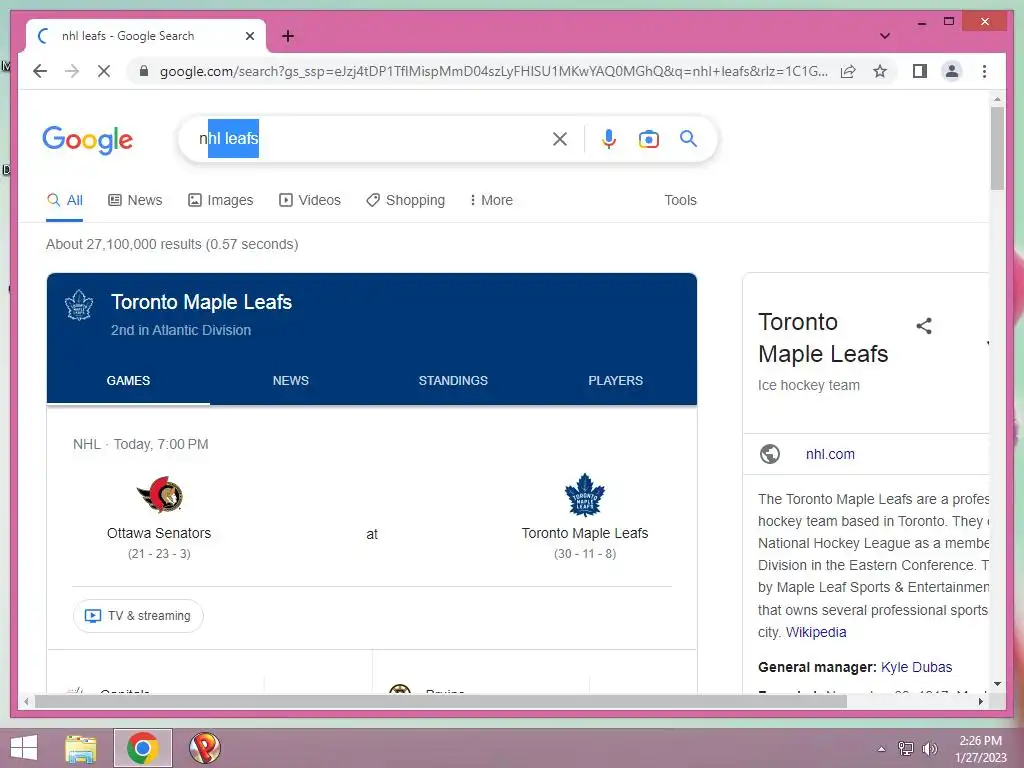The image size is (1024, 768).
Task: Click the 'About 27,100,000 results' text
Action: click(172, 244)
